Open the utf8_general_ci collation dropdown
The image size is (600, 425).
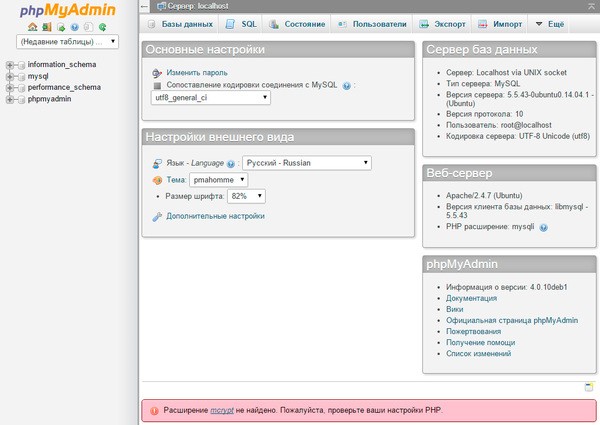point(211,98)
